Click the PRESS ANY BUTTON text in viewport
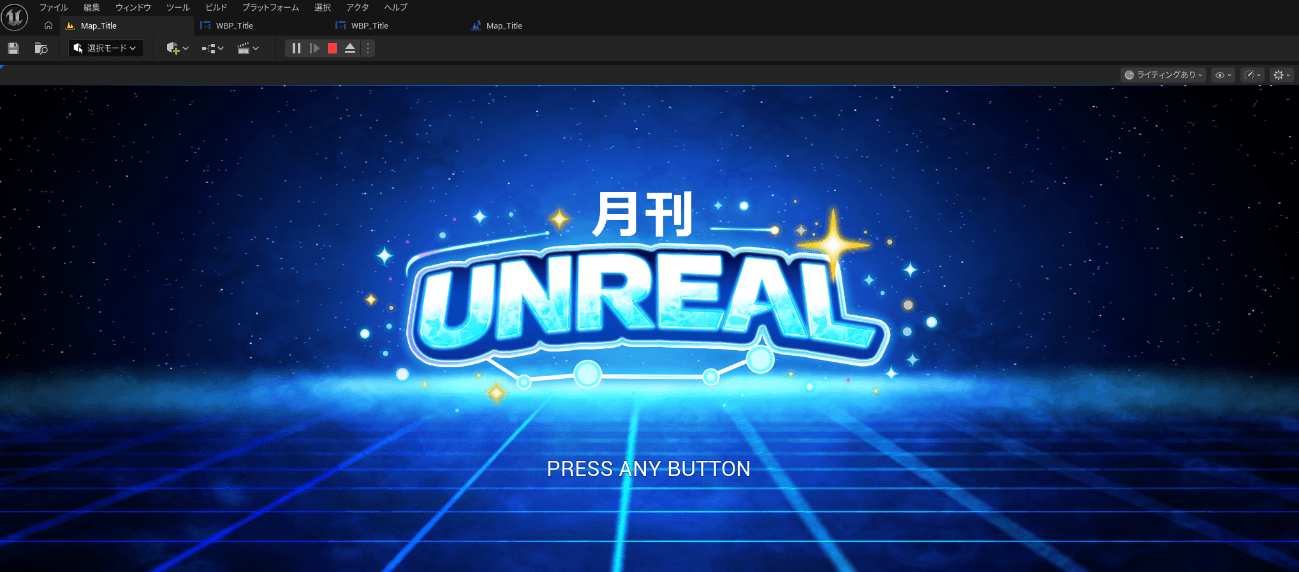The height and width of the screenshot is (572, 1299). (648, 469)
